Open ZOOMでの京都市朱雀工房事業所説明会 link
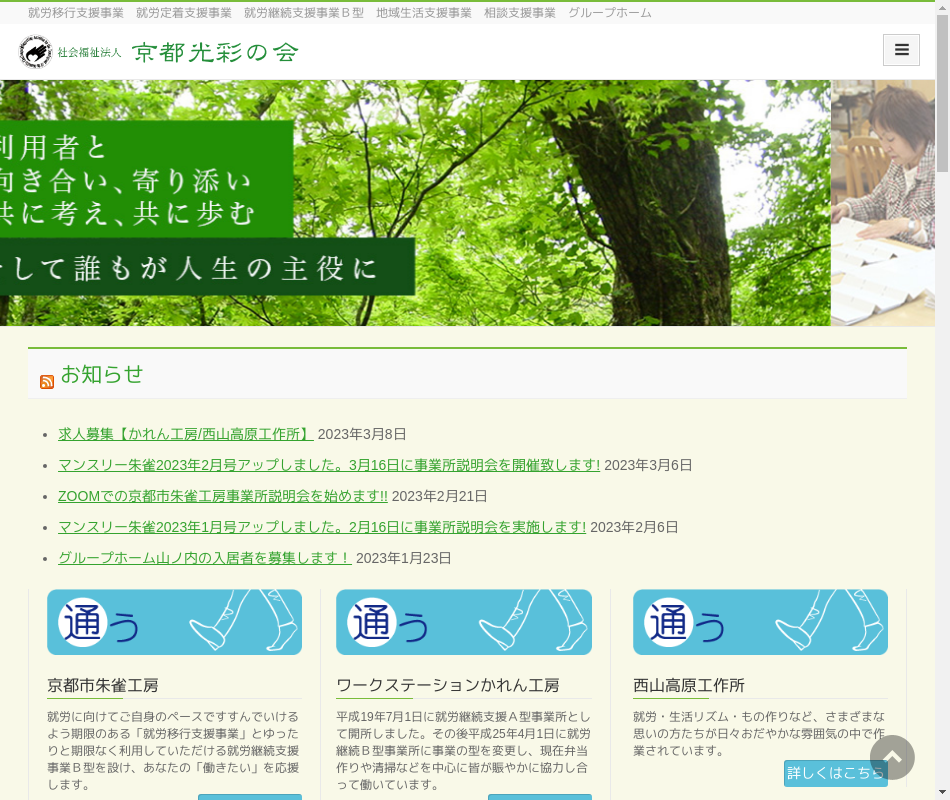Image resolution: width=950 pixels, height=800 pixels. coord(222,496)
